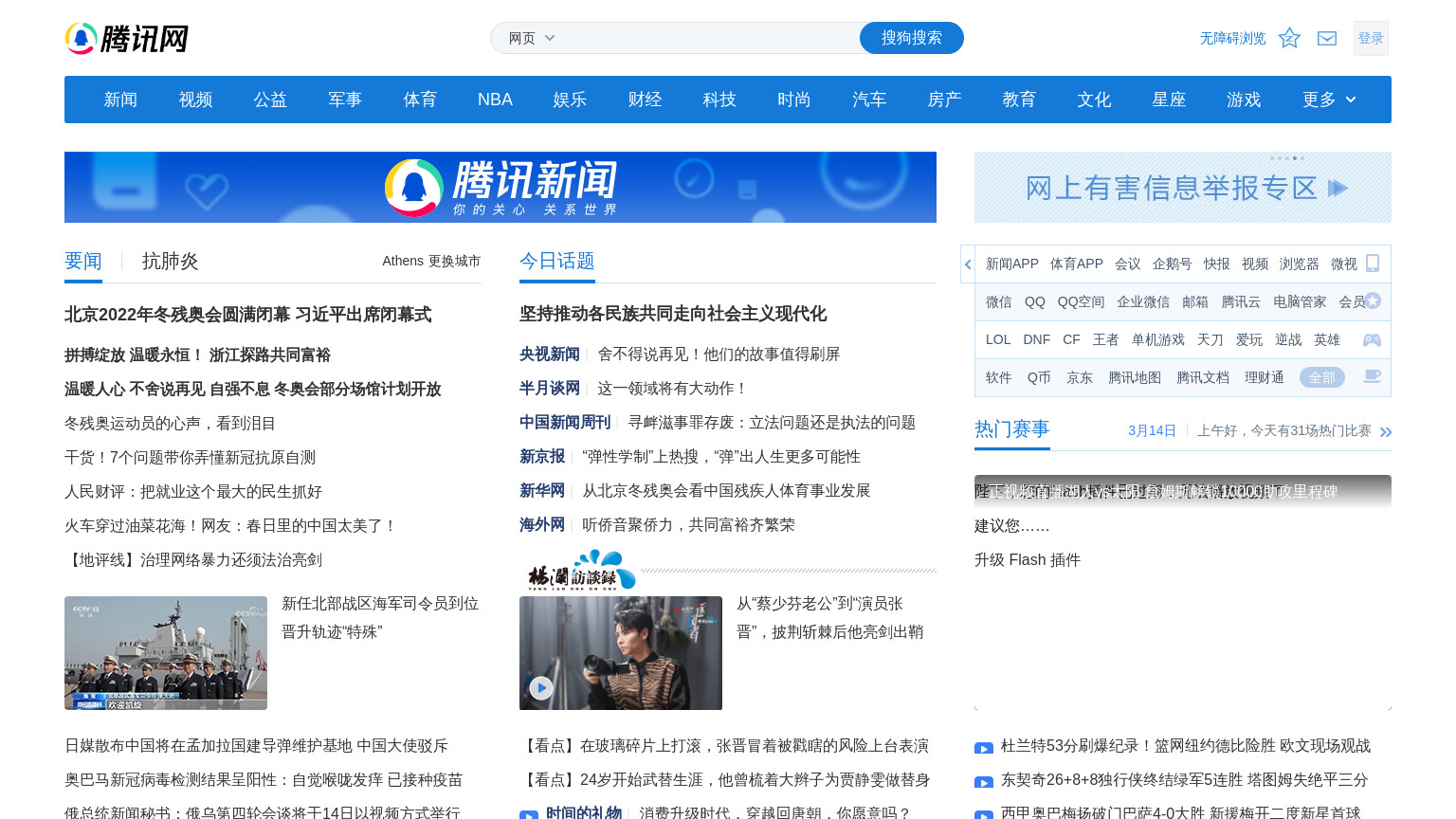Viewport: 1456px width, 819px height.
Task: Open article 干货！7个问题带你弄懂新冠抗原自测
Action: 190,458
